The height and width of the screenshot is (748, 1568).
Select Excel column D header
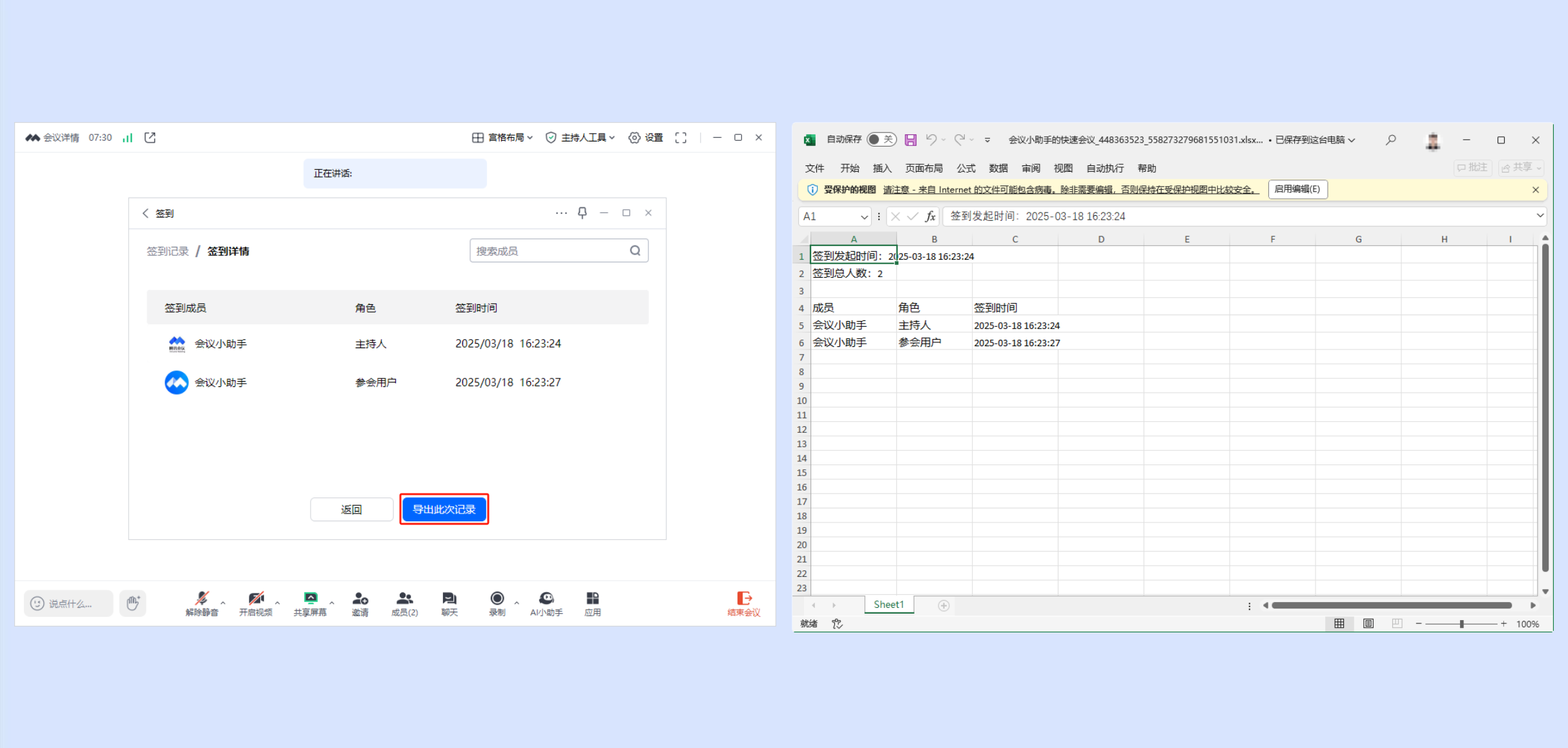tap(1100, 239)
